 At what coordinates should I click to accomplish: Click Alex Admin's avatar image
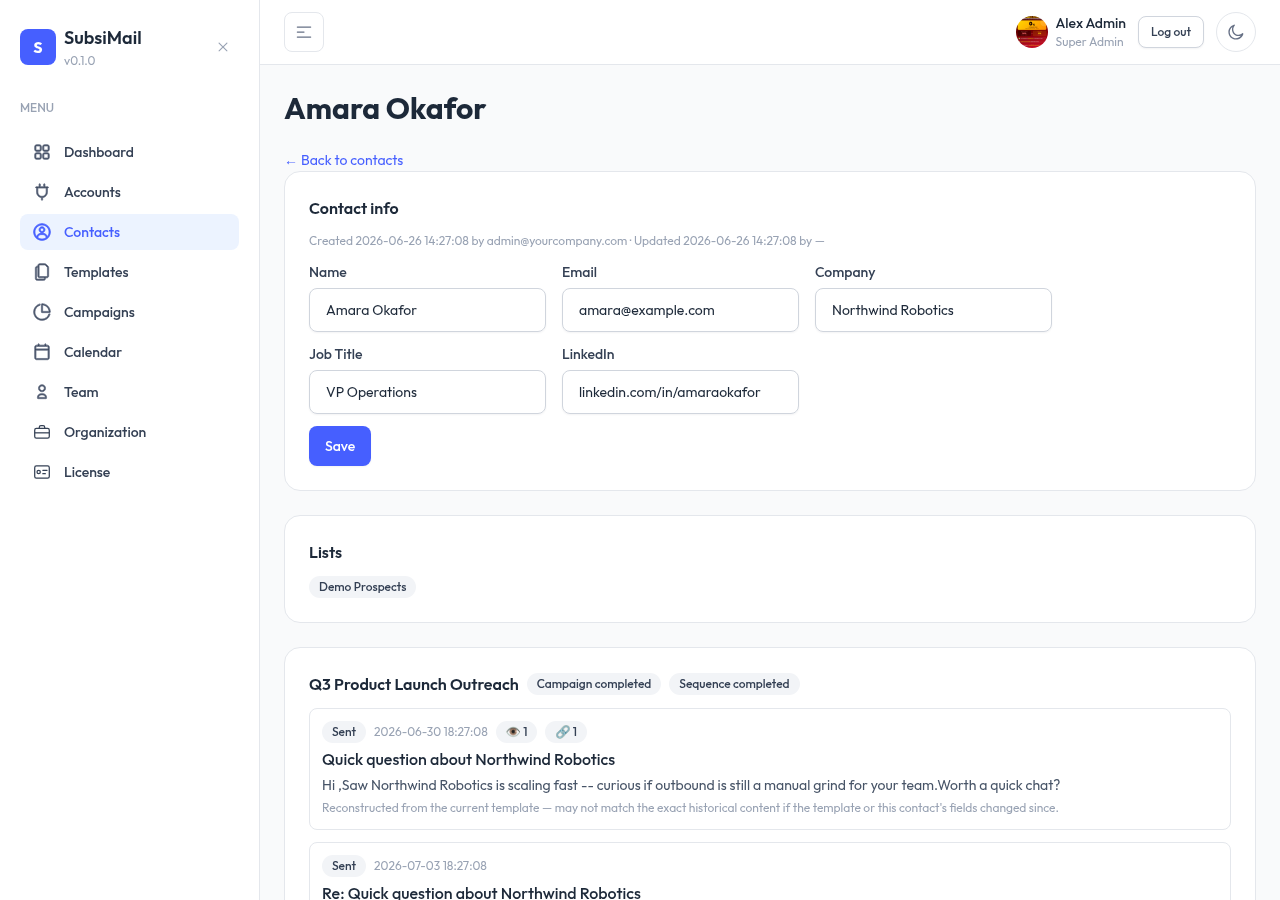(1032, 32)
